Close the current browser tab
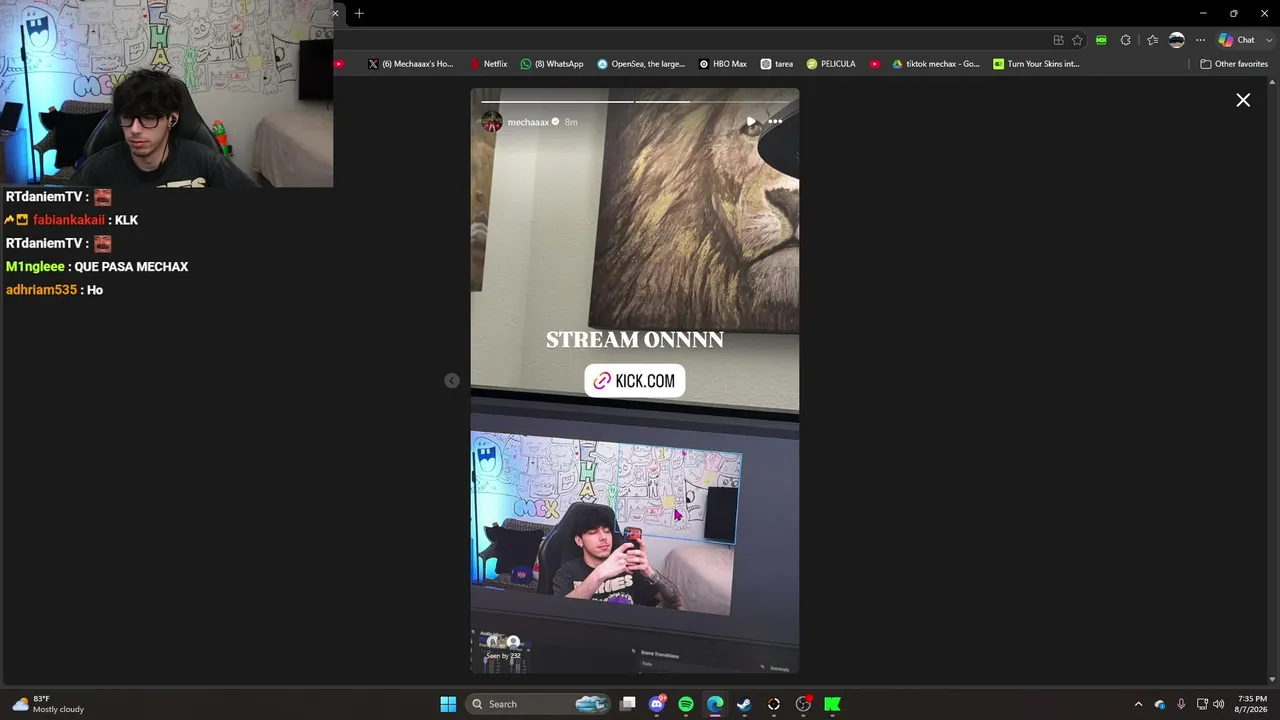The width and height of the screenshot is (1280, 720). 335,13
